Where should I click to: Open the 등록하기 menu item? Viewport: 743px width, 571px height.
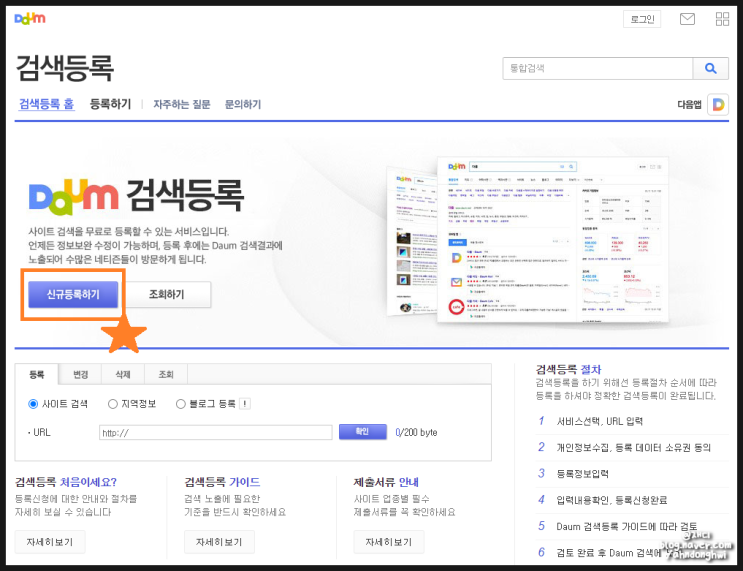(110, 104)
